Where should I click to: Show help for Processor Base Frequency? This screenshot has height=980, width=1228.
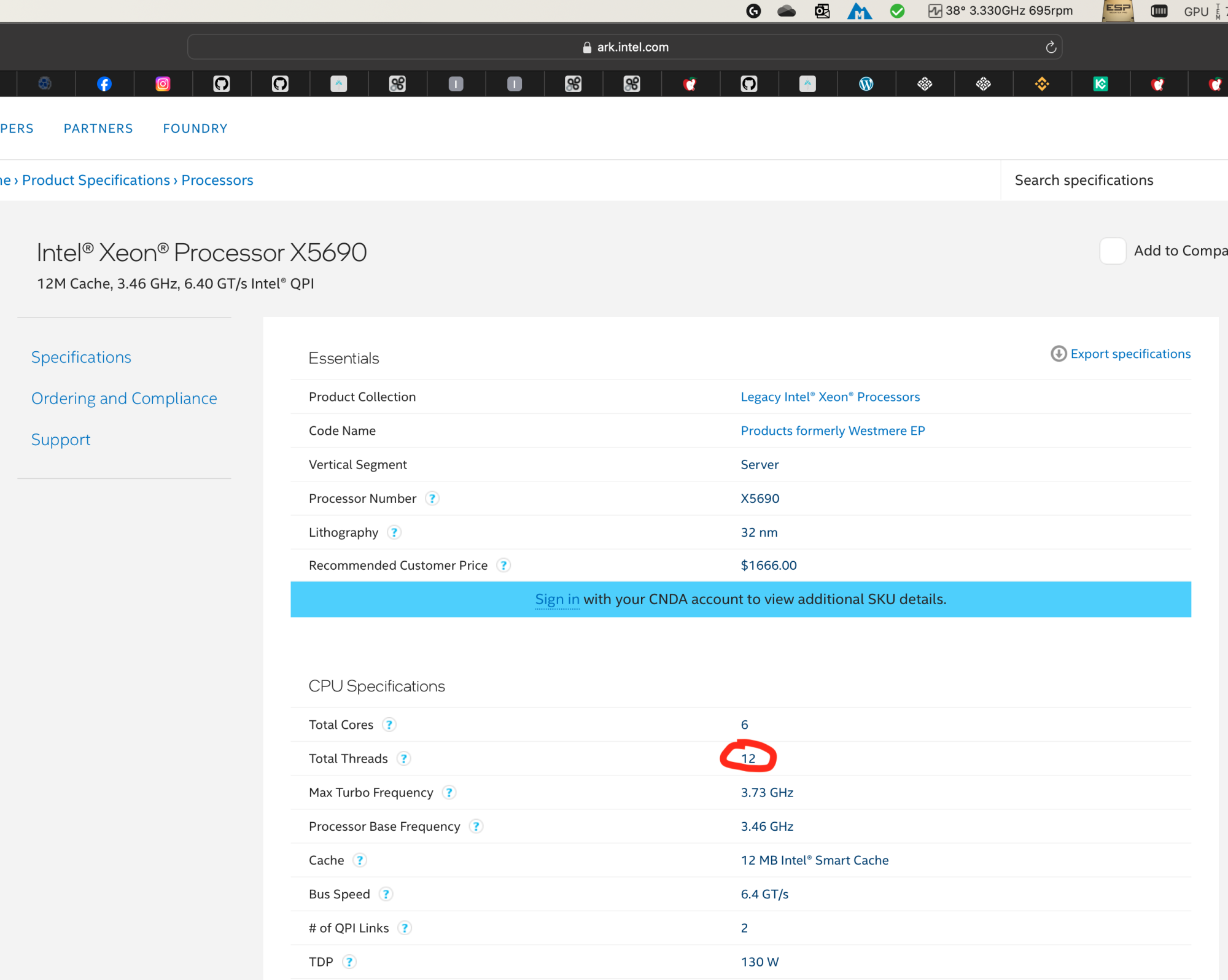[476, 826]
